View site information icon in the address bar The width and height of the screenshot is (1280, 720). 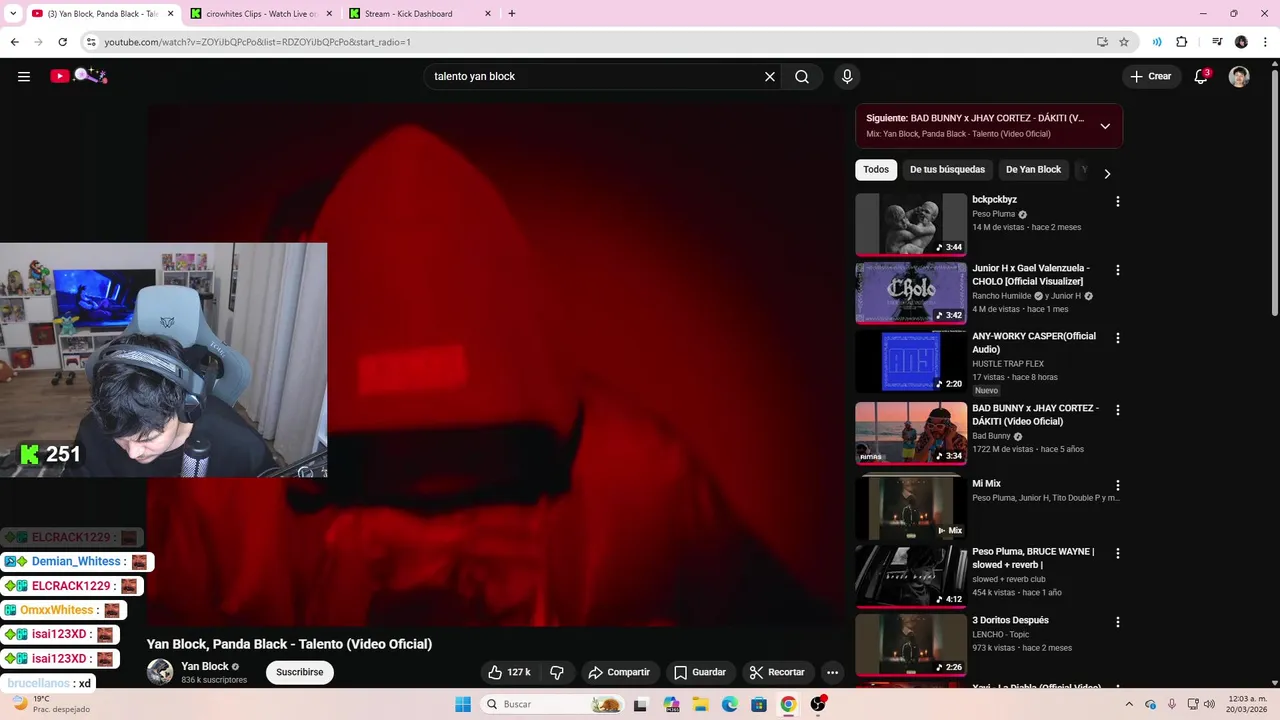click(x=91, y=42)
